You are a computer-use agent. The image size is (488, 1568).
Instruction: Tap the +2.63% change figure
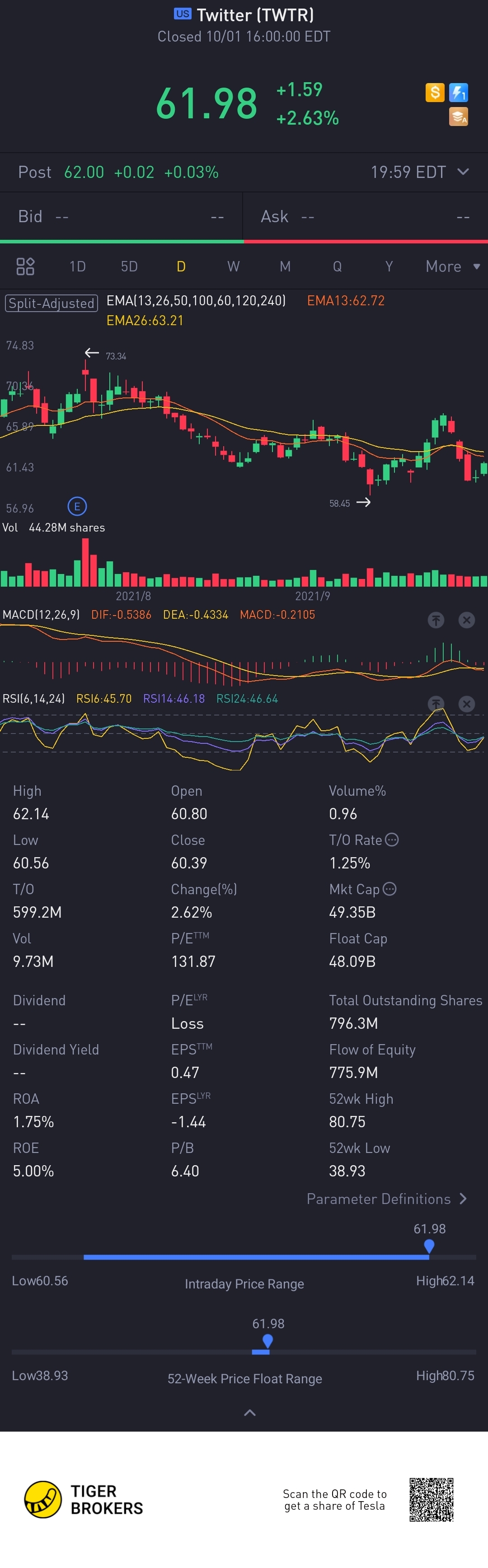[308, 117]
